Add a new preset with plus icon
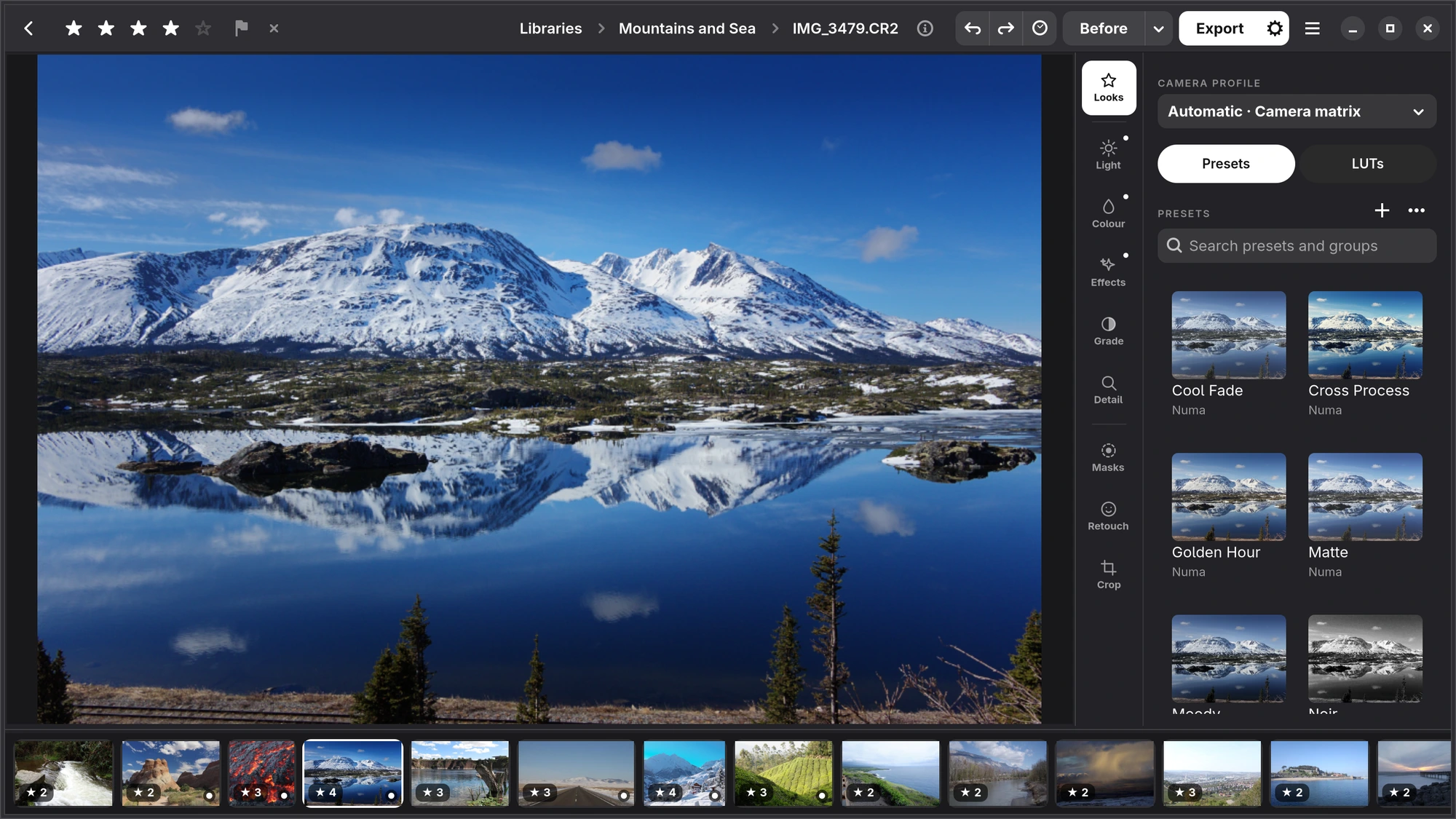 [x=1381, y=210]
